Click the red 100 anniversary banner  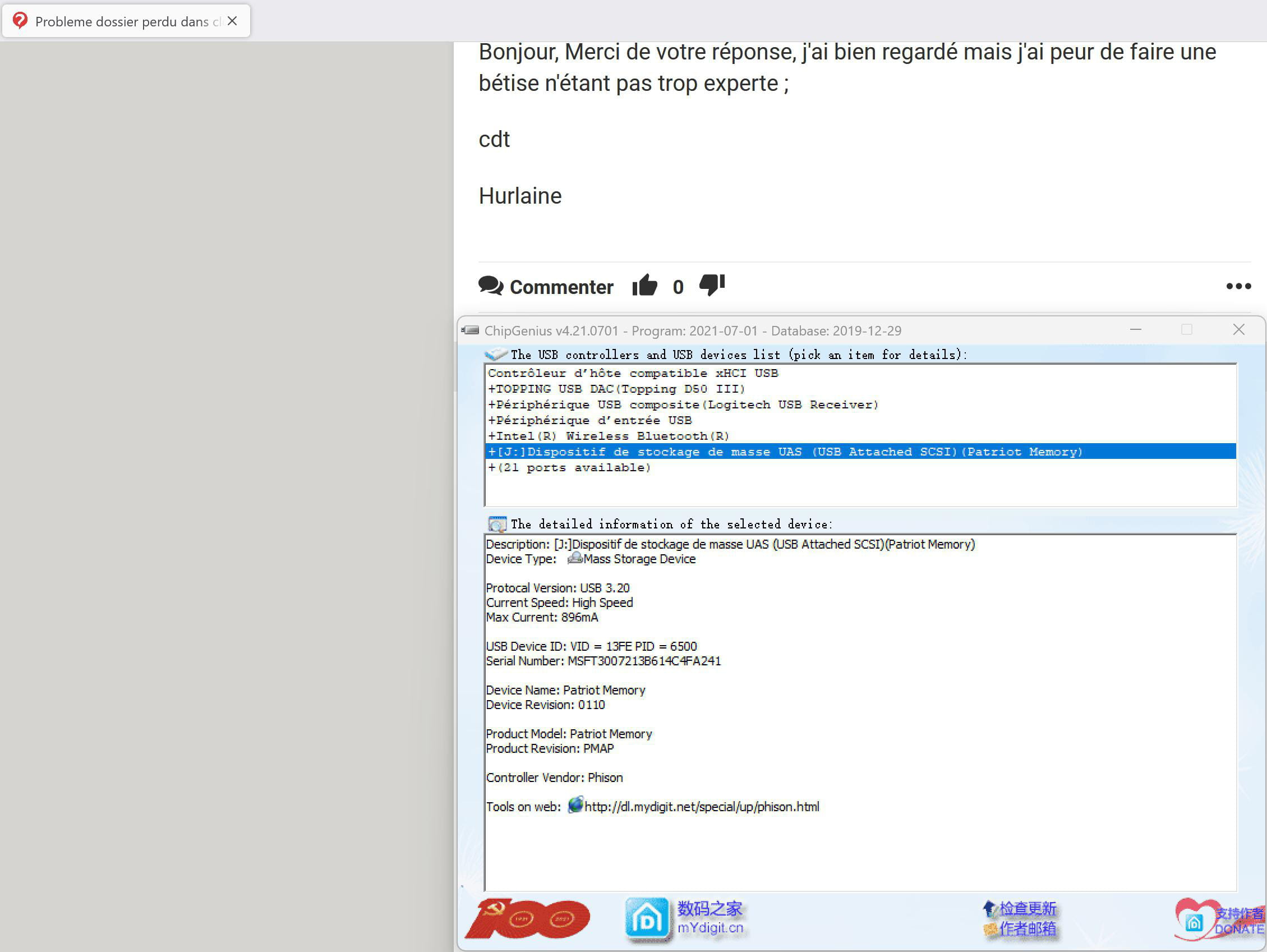527,918
